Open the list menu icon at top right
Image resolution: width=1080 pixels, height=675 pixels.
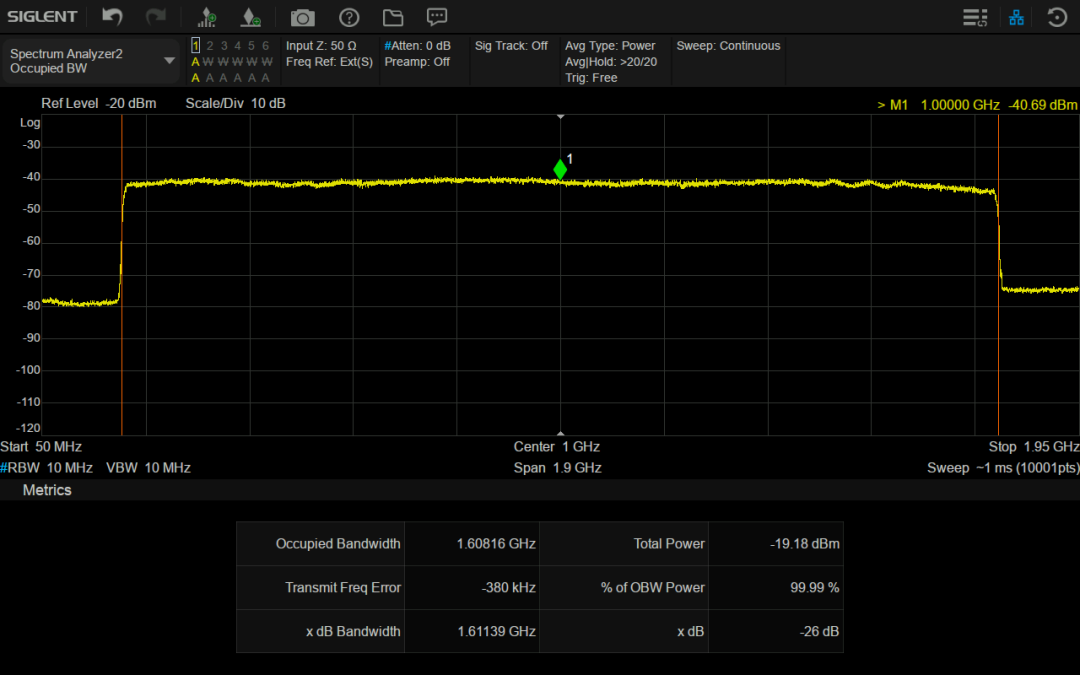pos(974,17)
